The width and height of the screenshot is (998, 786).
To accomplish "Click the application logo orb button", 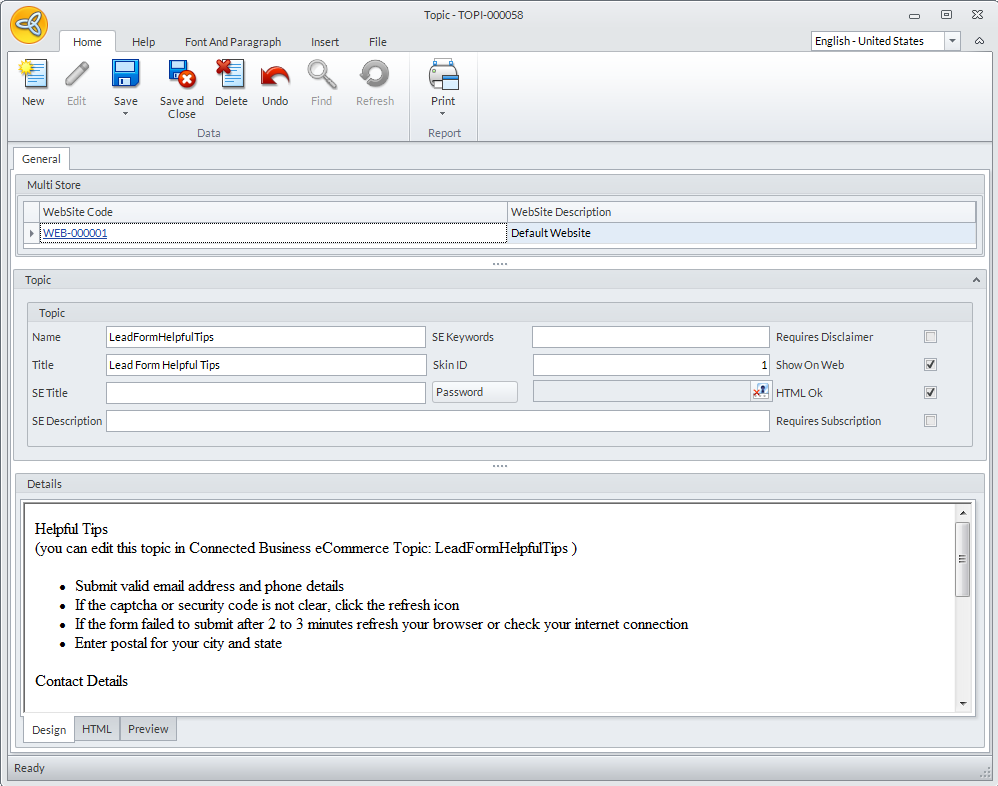I will (29, 25).
